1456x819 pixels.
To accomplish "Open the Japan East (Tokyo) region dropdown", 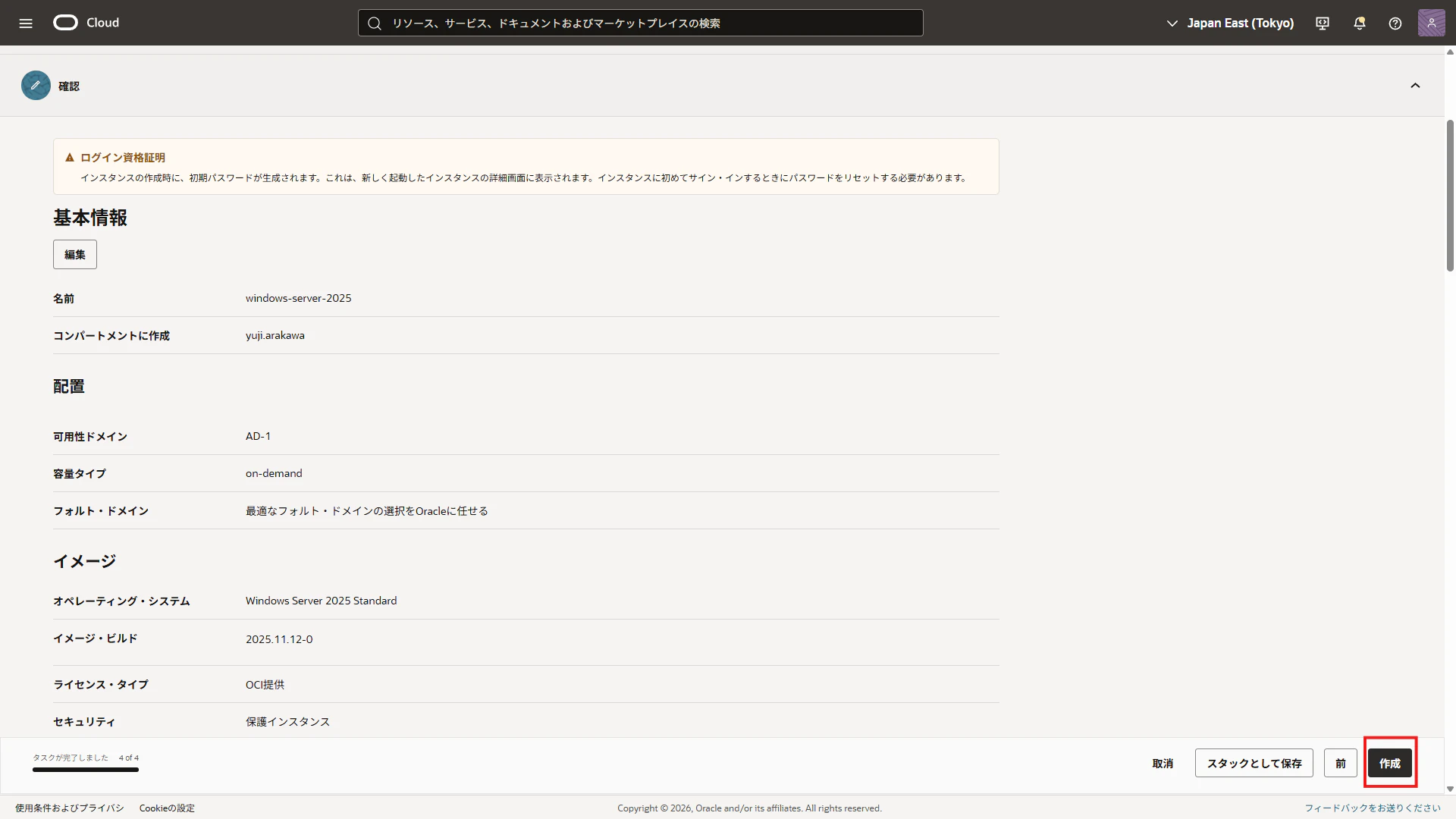I will (1230, 24).
